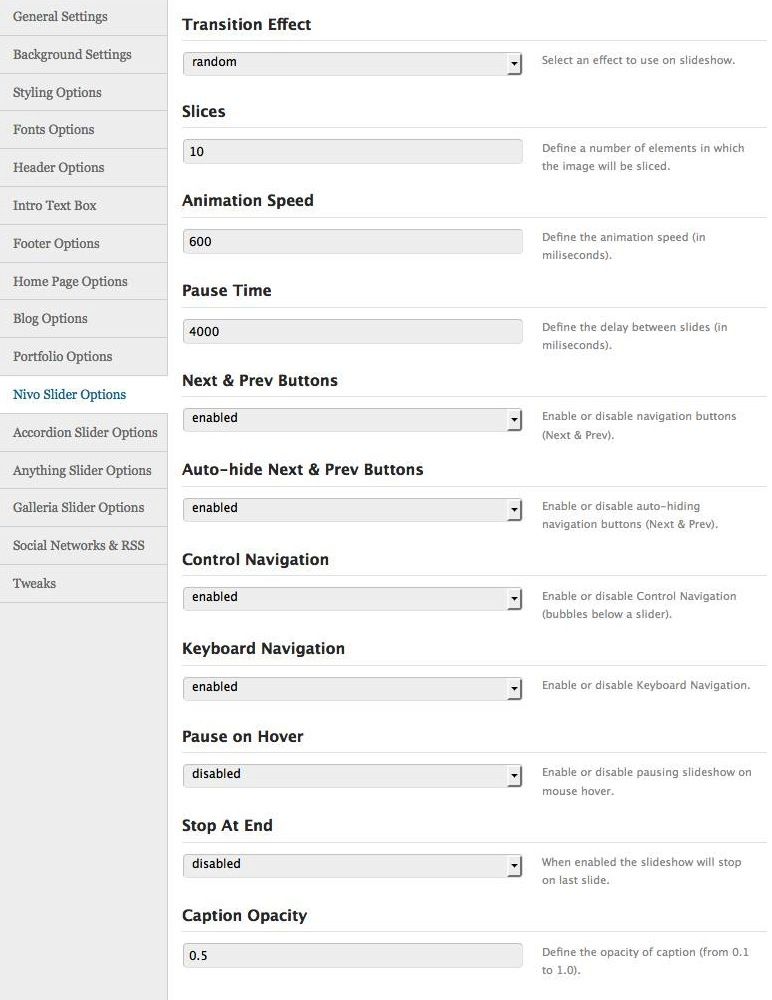This screenshot has height=1000, width=772.
Task: Open Auto-hide Next & Prev Buttons dropdown
Action: pos(352,509)
